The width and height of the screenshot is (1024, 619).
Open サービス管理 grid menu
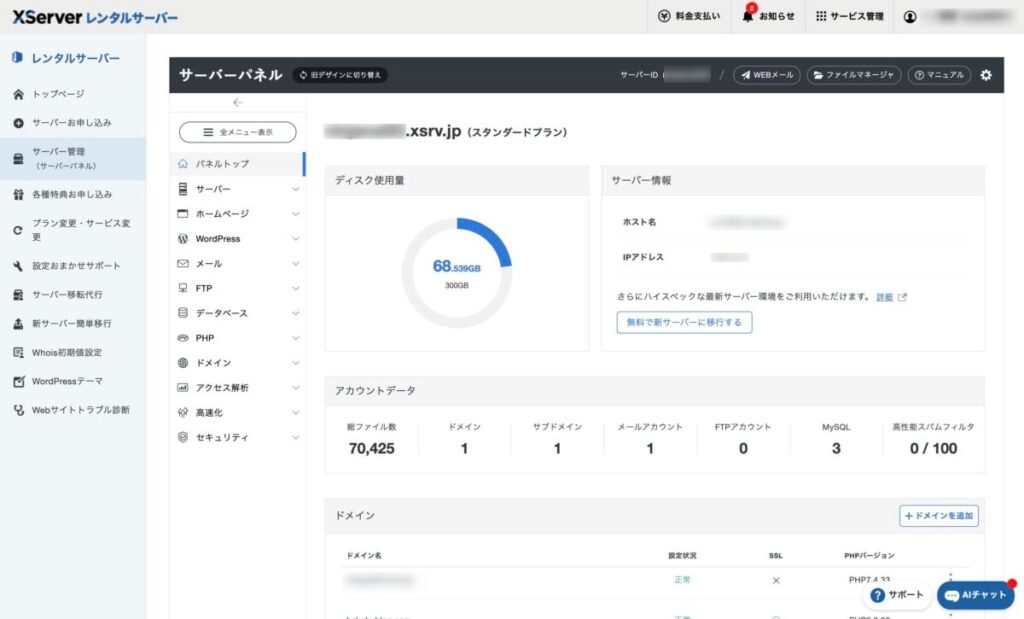(x=849, y=16)
